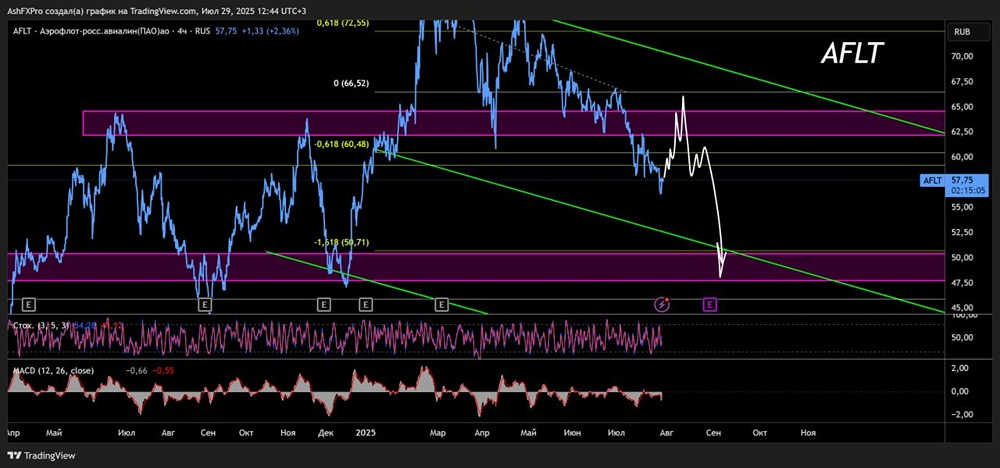Click the 50,00 label on the stochastic axis
The image size is (1000, 468).
pos(962,337)
